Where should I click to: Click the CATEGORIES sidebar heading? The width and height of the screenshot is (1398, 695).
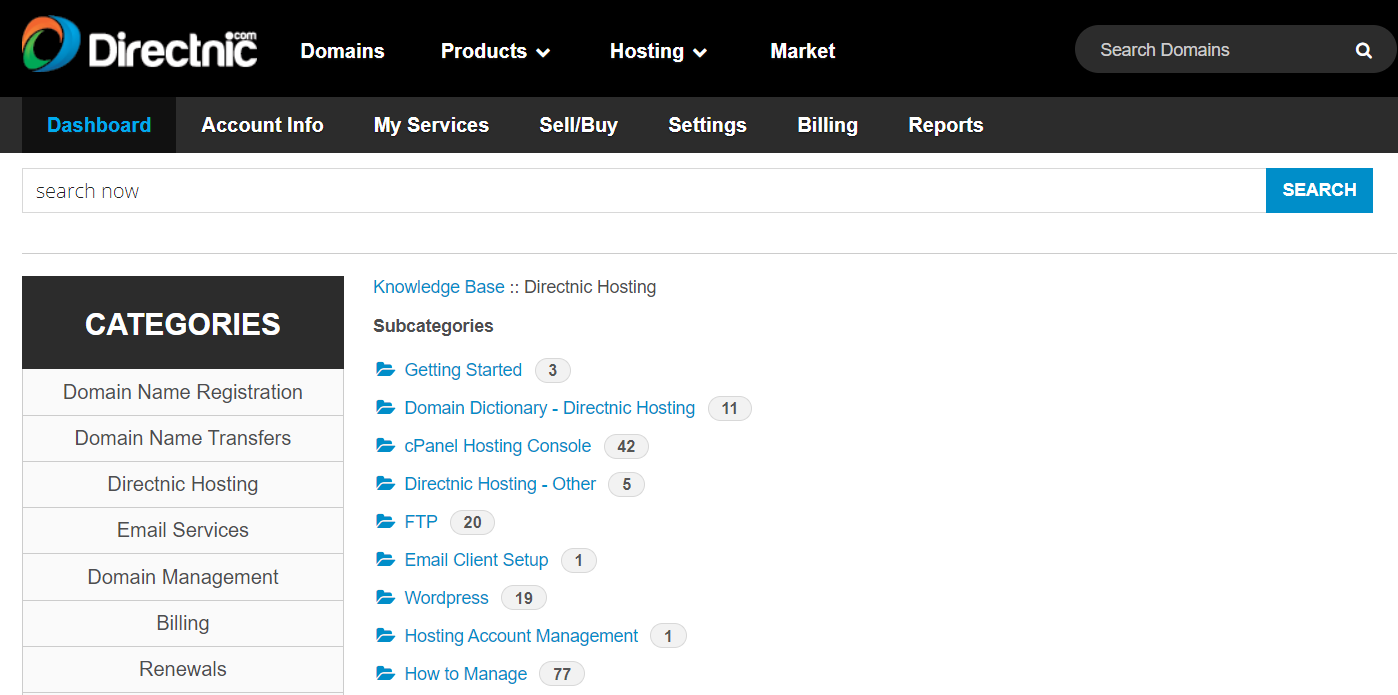(x=183, y=324)
